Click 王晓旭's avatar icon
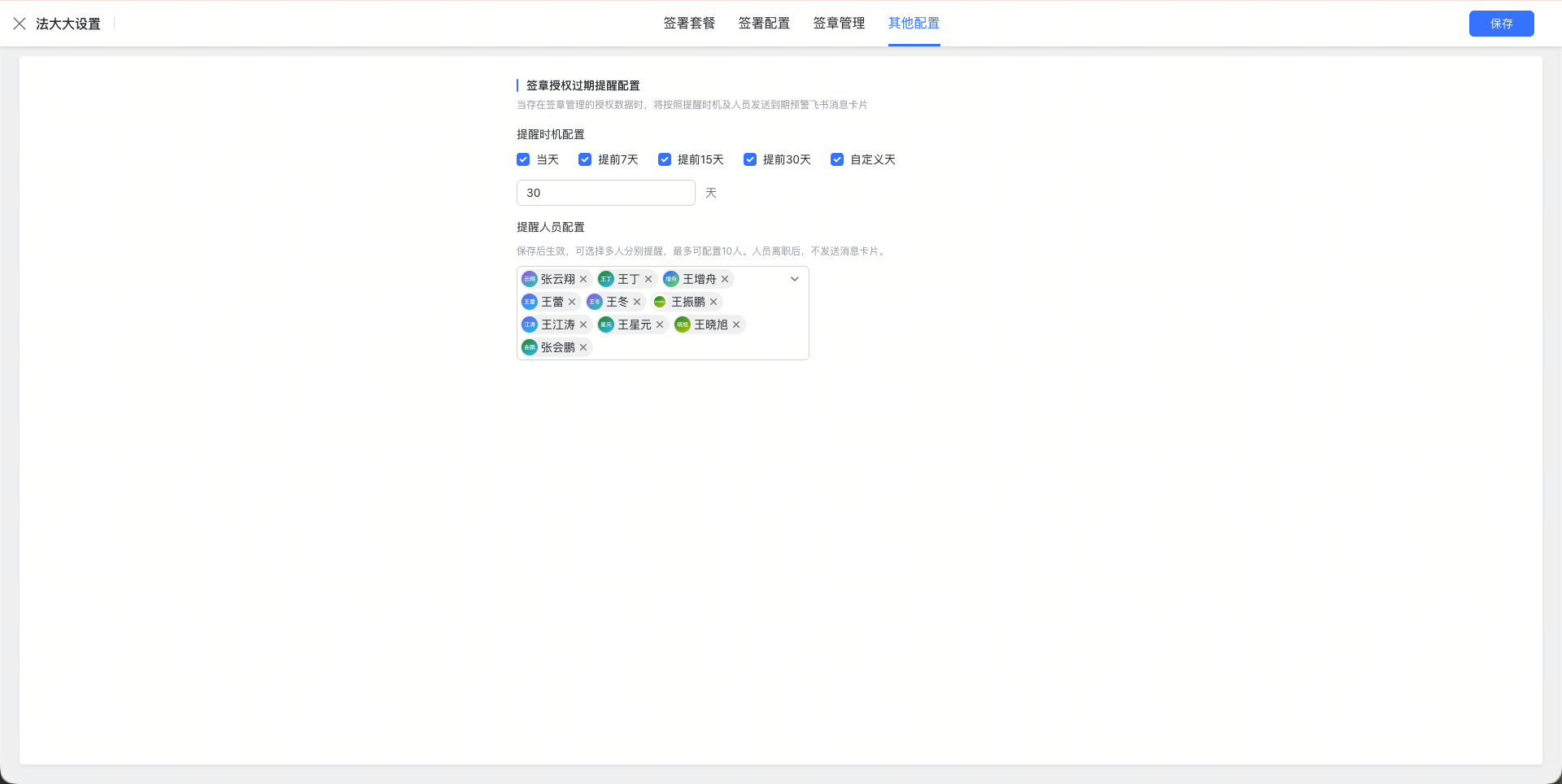 point(683,324)
